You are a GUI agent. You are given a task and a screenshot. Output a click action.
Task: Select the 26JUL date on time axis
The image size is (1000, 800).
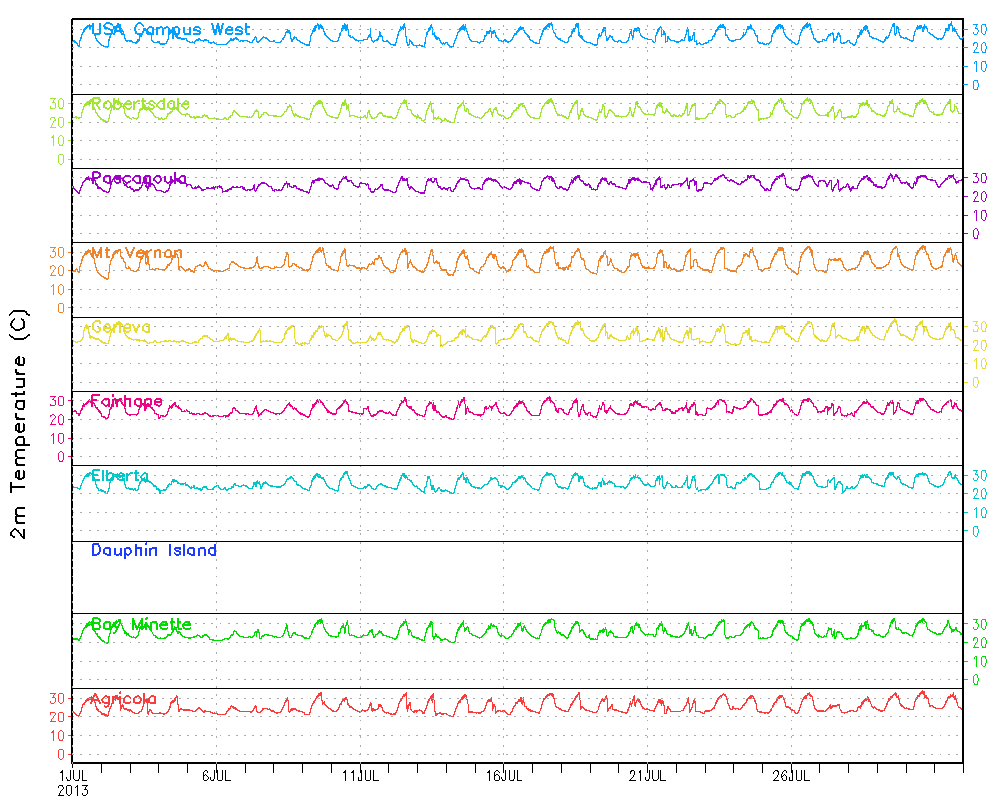[792, 775]
